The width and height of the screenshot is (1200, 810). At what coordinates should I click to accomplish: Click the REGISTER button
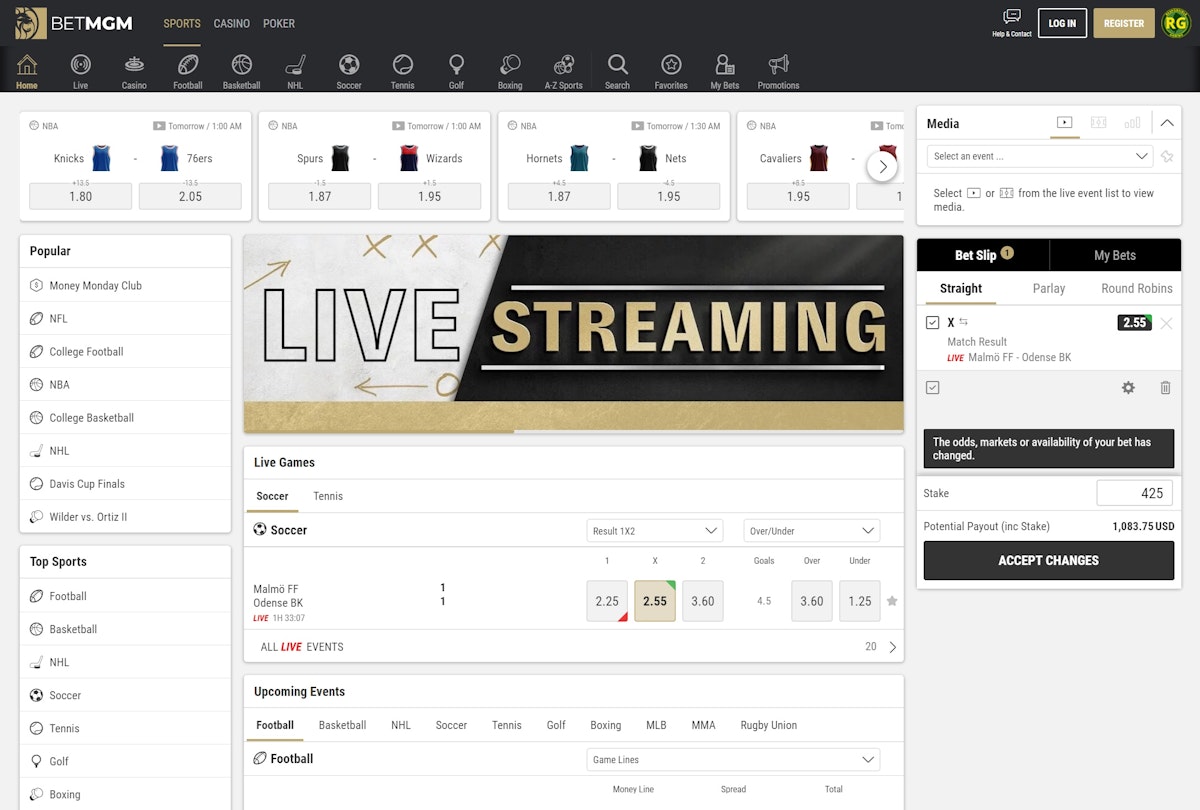(1124, 23)
